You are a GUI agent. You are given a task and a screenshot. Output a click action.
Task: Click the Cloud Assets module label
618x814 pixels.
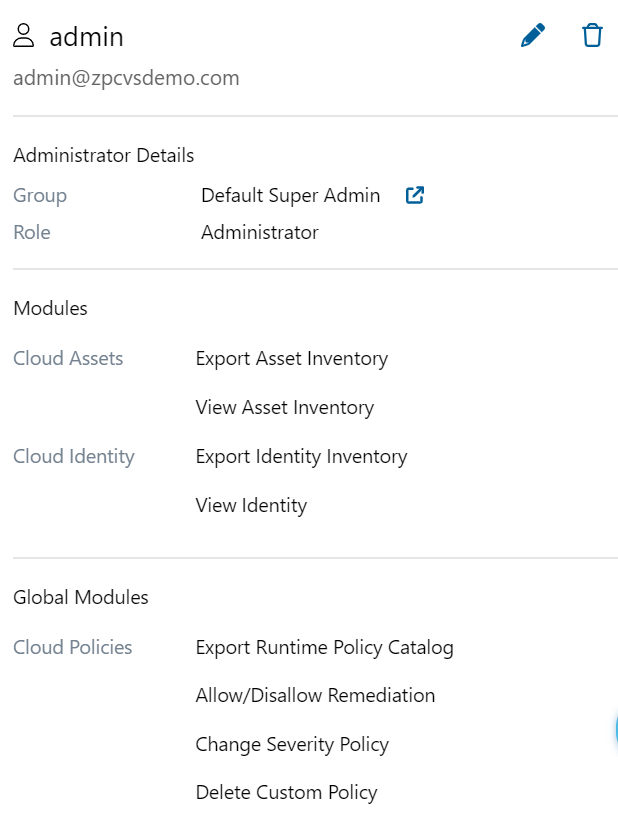coord(68,358)
